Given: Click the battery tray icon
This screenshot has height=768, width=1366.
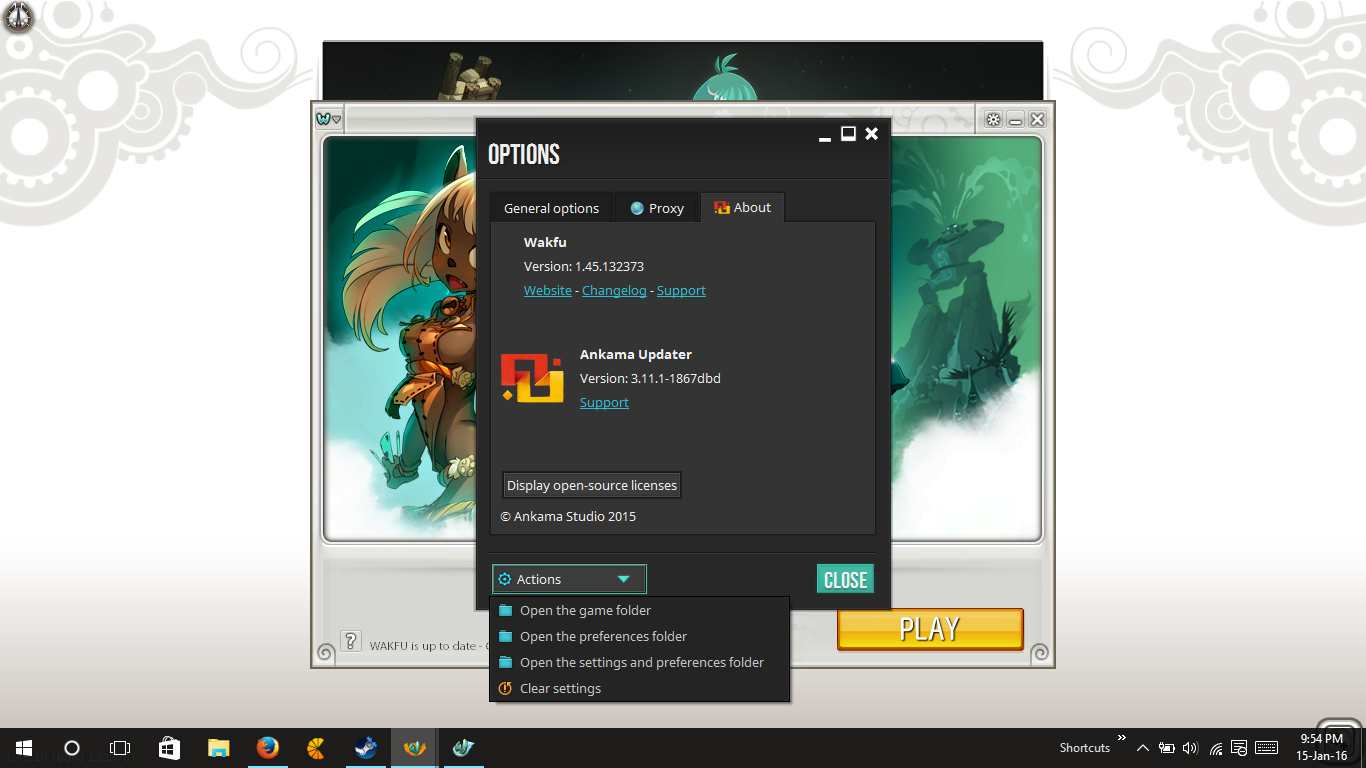Looking at the screenshot, I should tap(1166, 748).
